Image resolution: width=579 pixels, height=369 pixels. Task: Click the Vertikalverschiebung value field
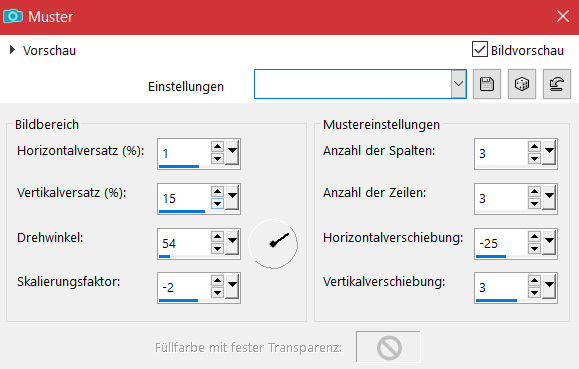501,287
